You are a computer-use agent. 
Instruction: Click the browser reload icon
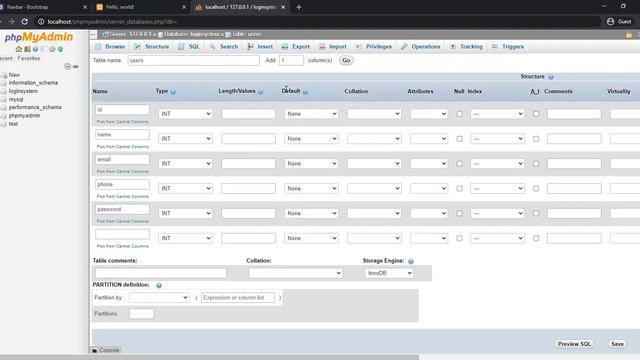(24, 22)
